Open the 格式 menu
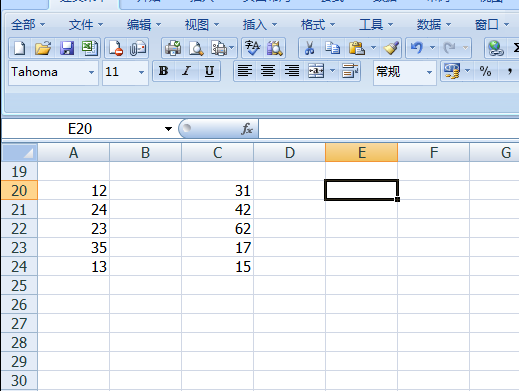 318,24
